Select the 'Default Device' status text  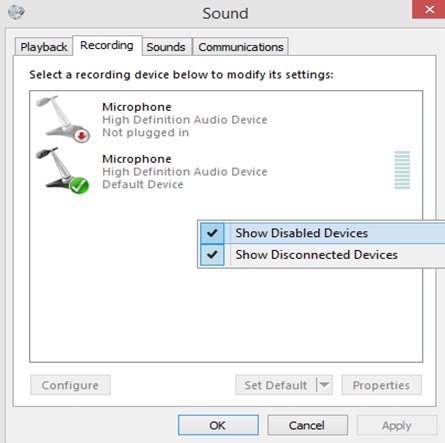click(x=143, y=184)
